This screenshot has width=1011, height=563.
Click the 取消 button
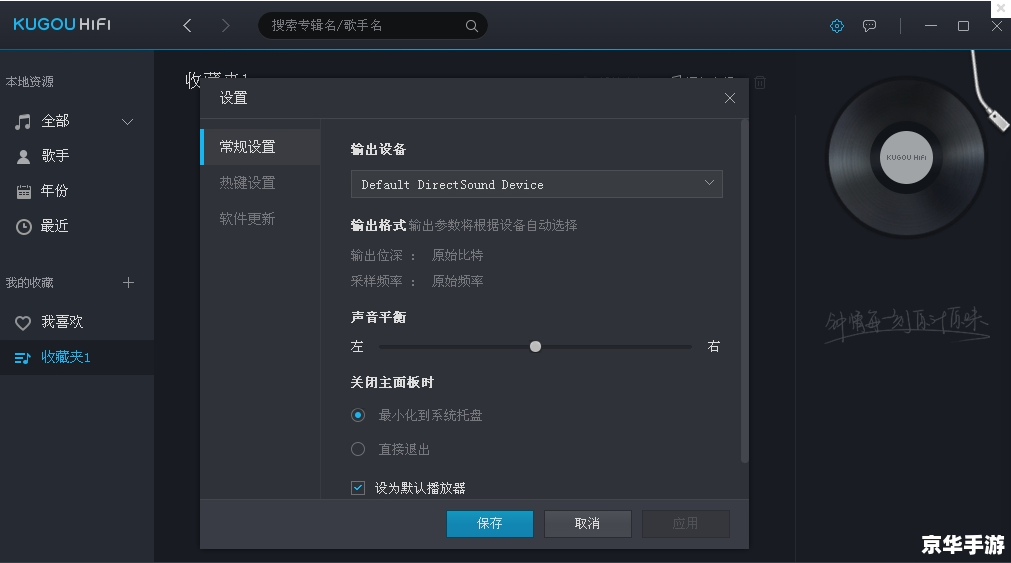coord(587,524)
